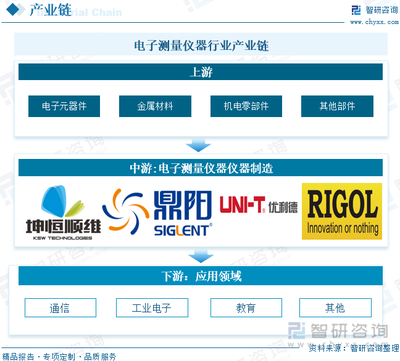Click the 电子测量仪器行业产业链 title

click(201, 46)
